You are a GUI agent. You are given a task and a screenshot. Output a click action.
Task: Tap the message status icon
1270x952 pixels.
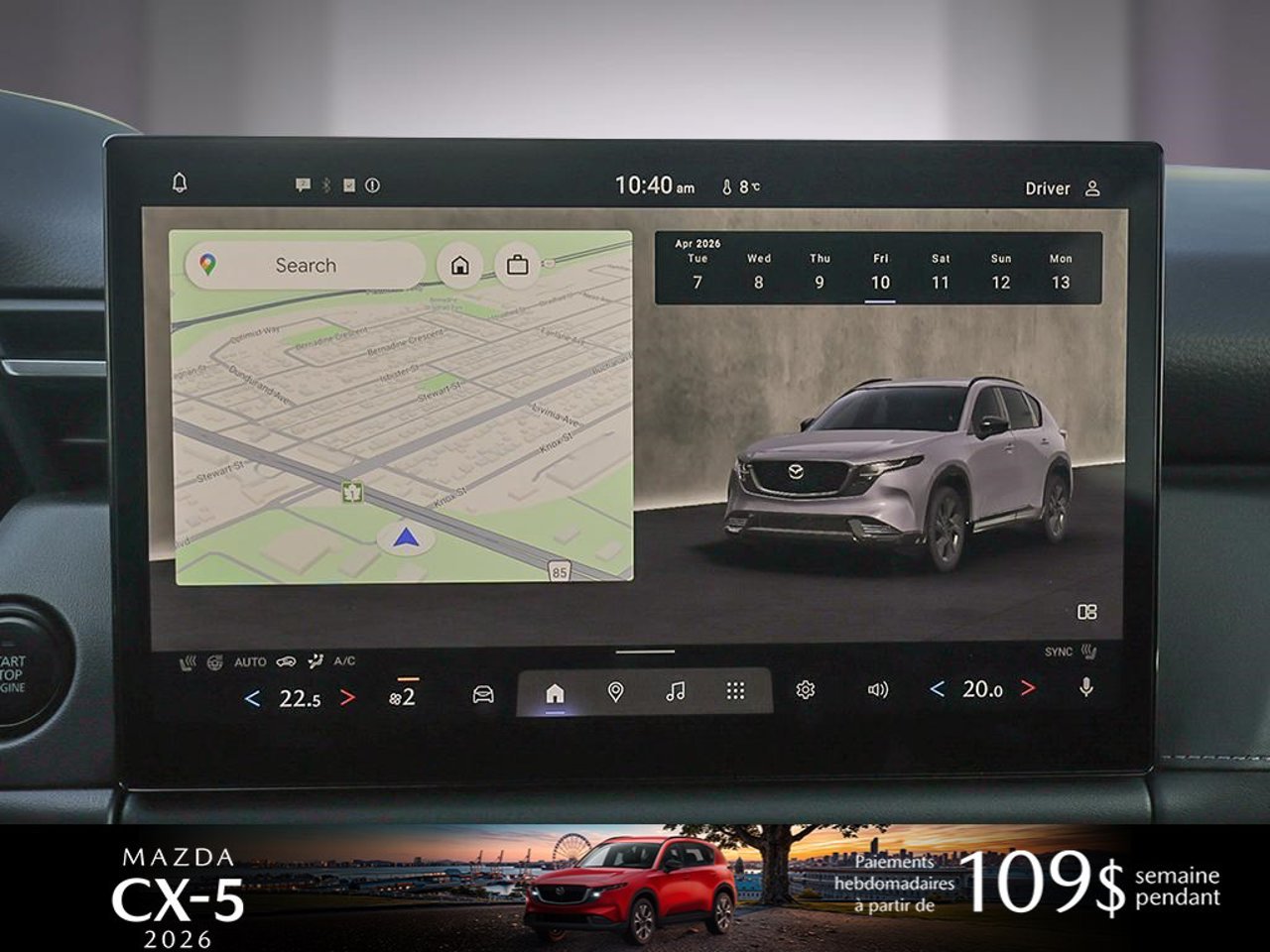pos(304,185)
